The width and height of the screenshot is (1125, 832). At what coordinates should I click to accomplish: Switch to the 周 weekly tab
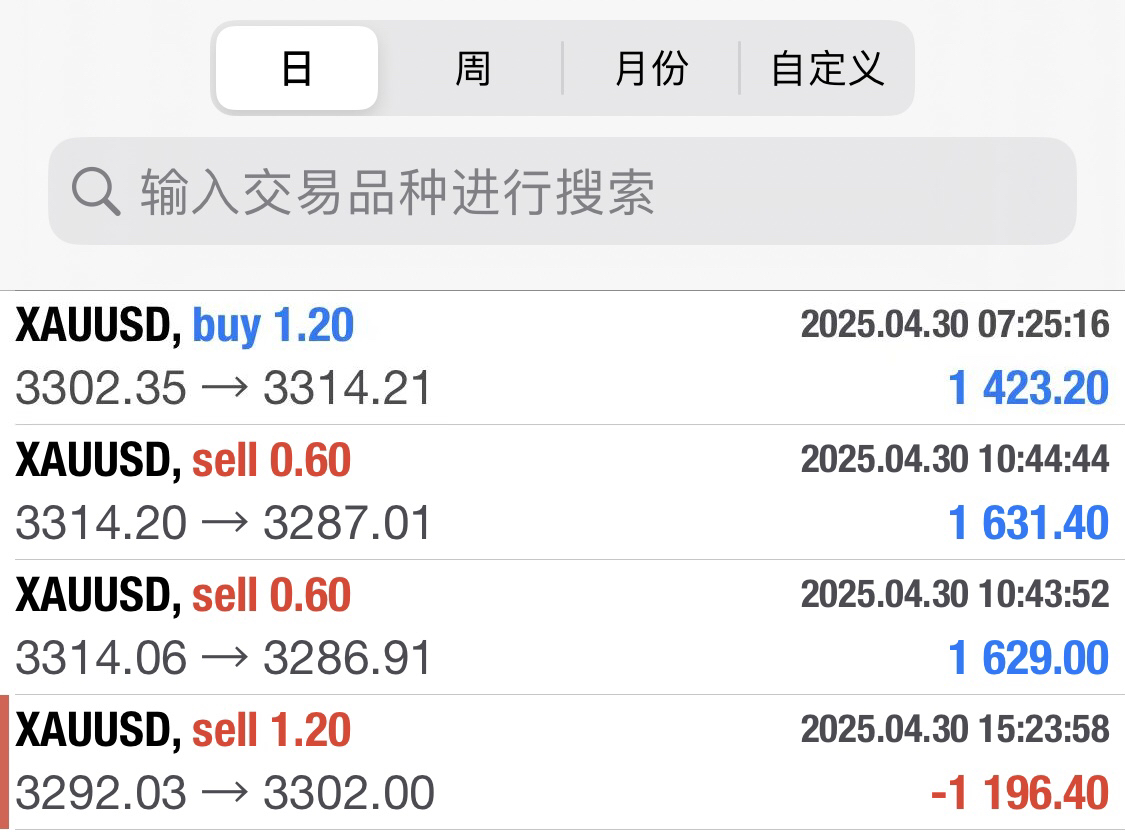coord(472,68)
